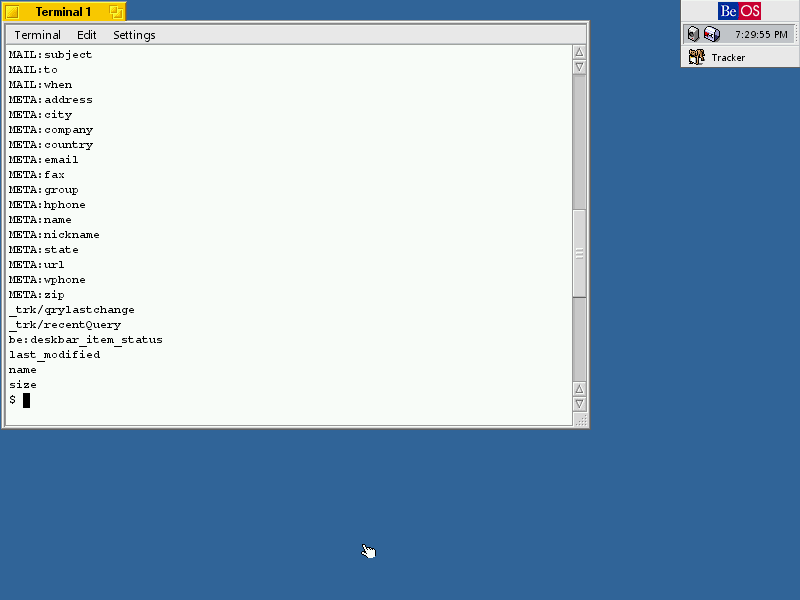
Task: Click the Tracker entry in Deskbar
Action: pyautogui.click(x=740, y=57)
